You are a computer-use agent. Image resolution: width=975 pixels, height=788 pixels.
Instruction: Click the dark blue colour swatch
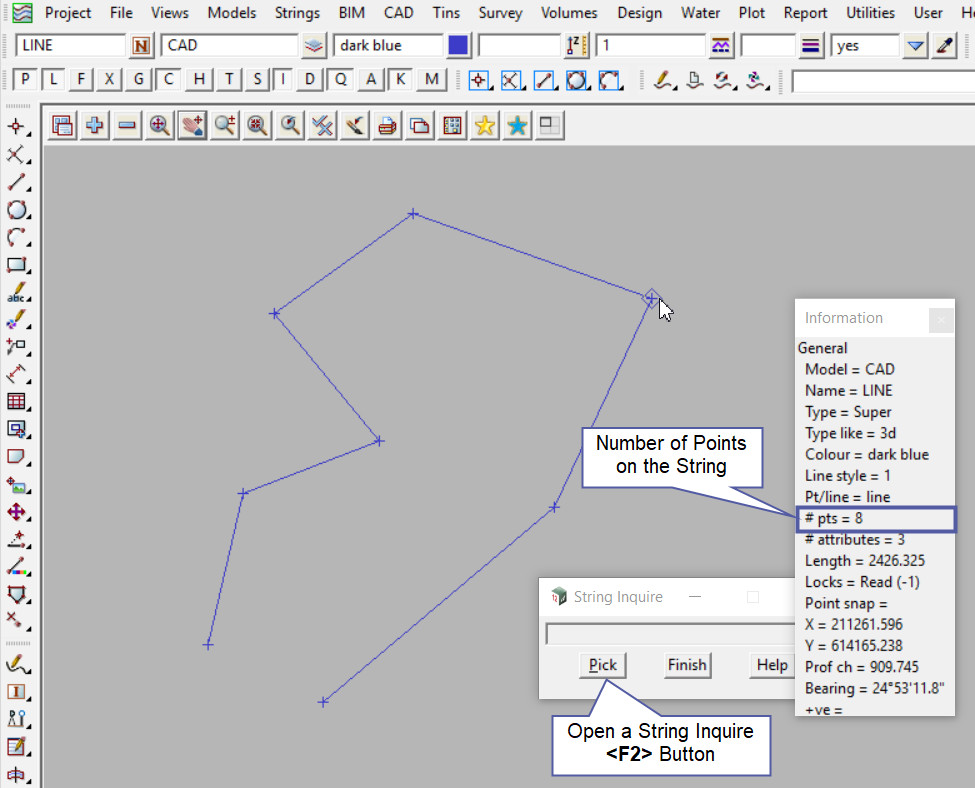pos(458,46)
